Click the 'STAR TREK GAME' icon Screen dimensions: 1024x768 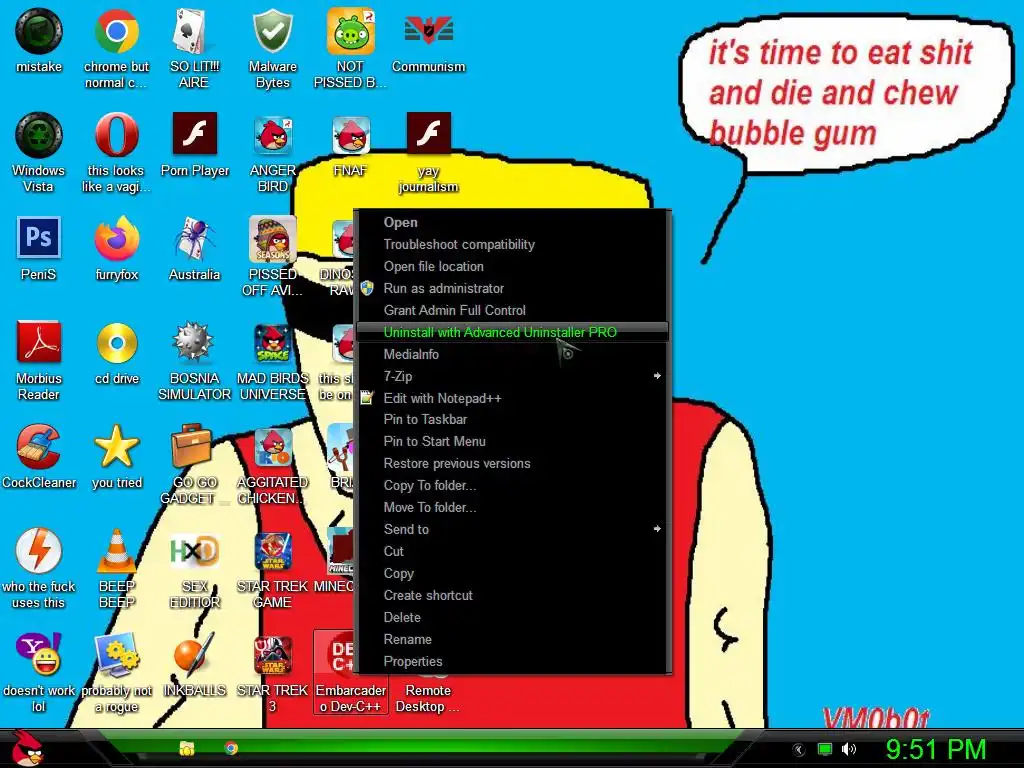[x=272, y=551]
